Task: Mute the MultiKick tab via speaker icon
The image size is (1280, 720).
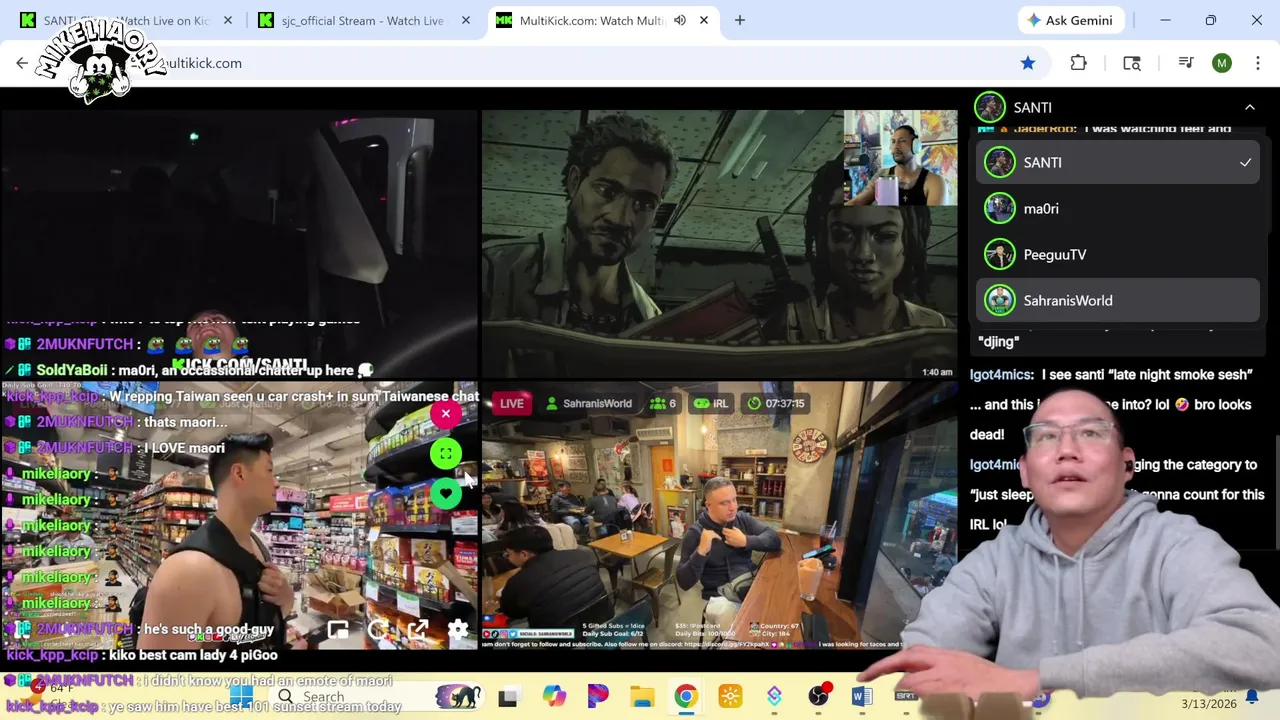Action: 680,20
